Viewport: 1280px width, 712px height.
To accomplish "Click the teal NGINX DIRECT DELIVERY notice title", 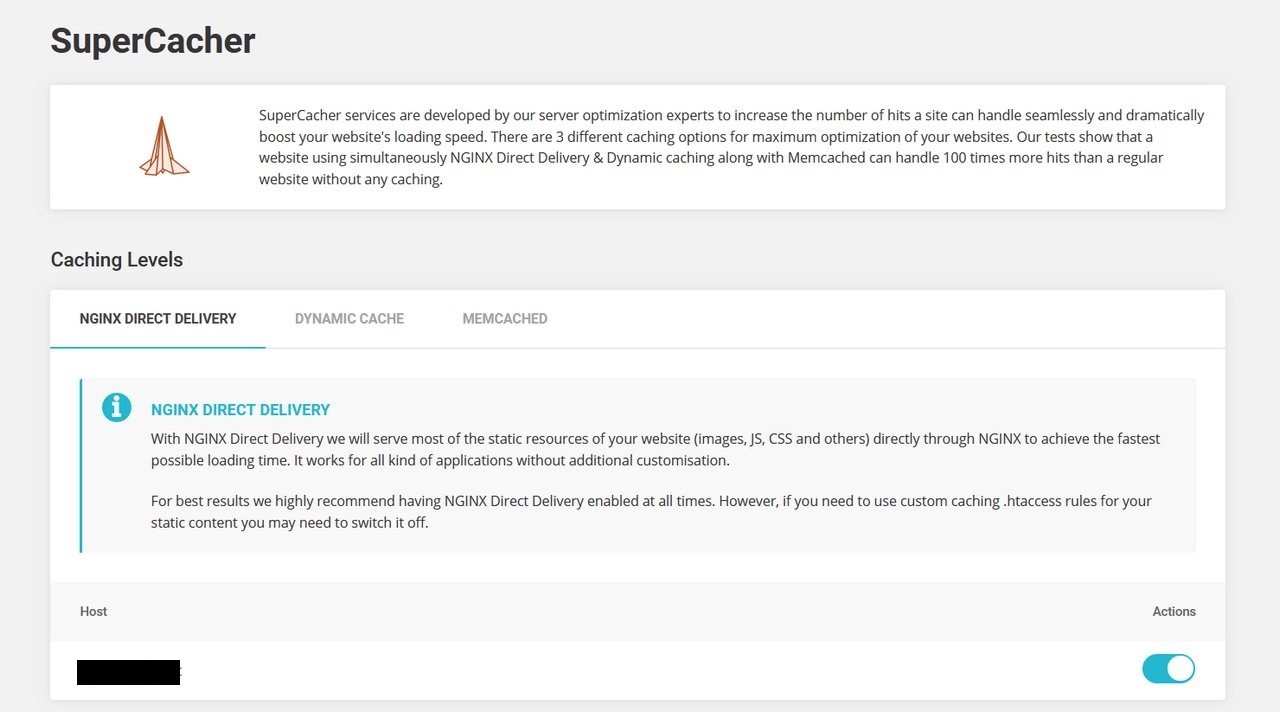I will 240,410.
